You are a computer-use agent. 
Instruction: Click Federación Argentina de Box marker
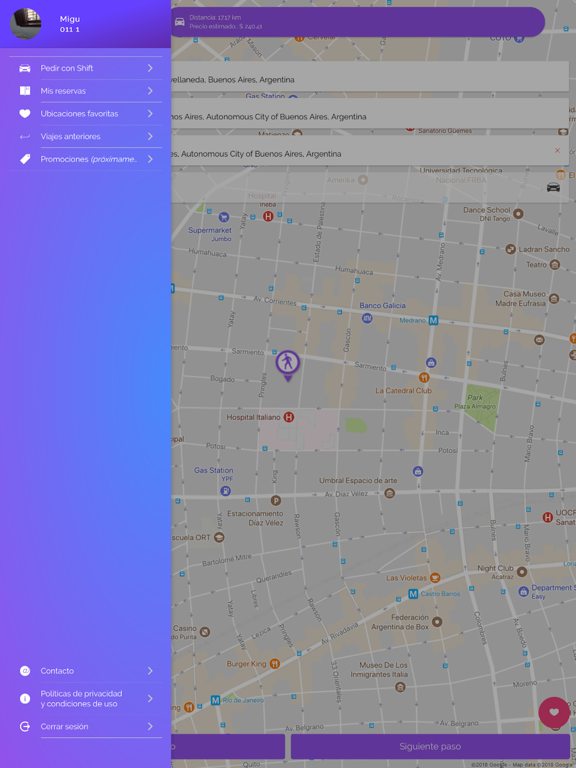coord(437,622)
